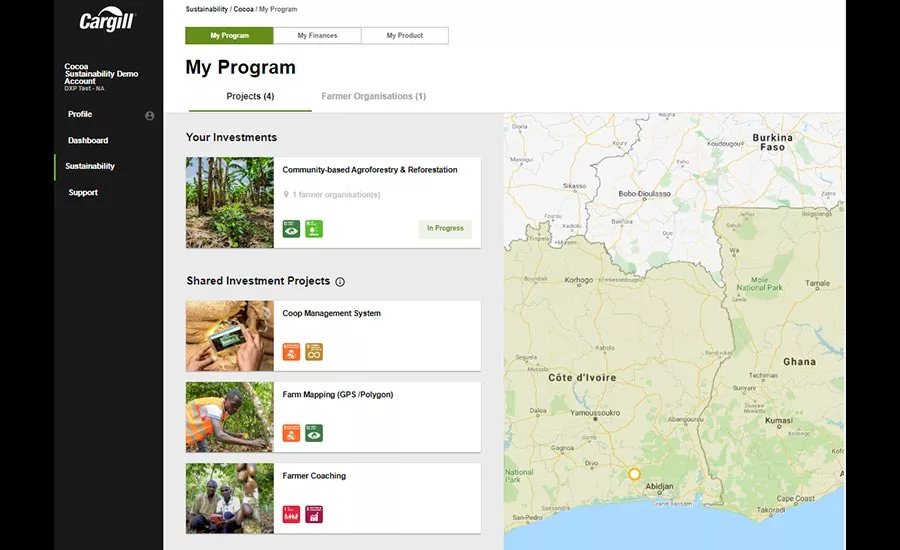Click the Cargill logo
Viewport: 900px width, 550px height.
pos(106,20)
